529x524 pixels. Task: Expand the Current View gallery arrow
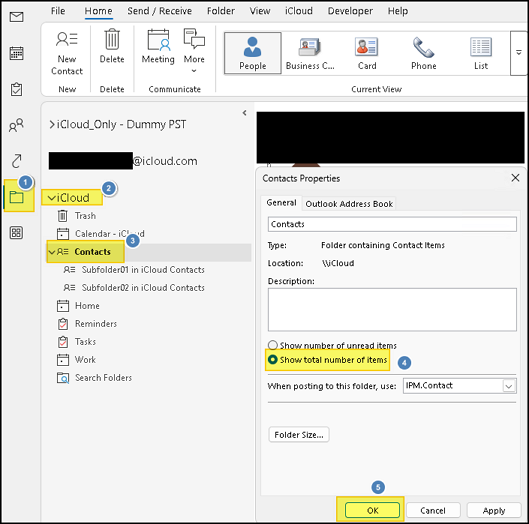(519, 53)
